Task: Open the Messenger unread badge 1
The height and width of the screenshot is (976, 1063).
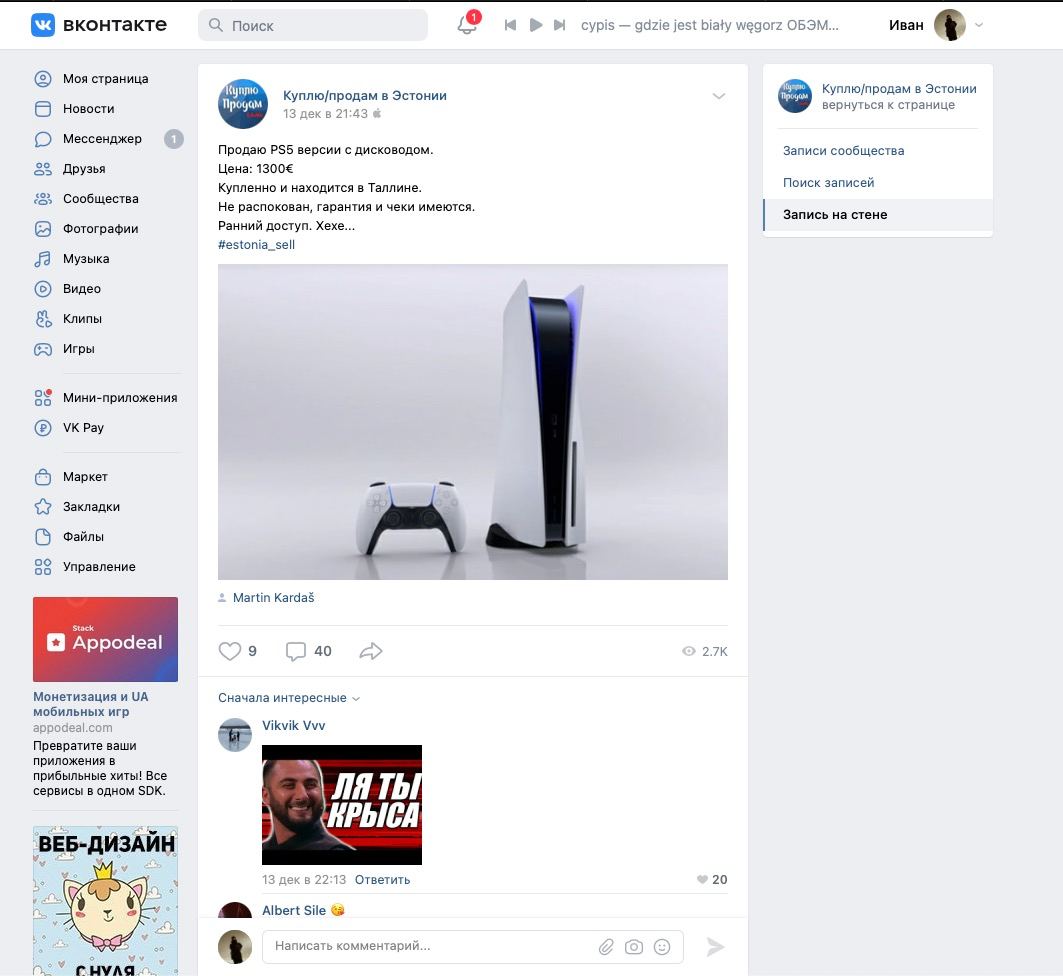Action: click(x=174, y=139)
